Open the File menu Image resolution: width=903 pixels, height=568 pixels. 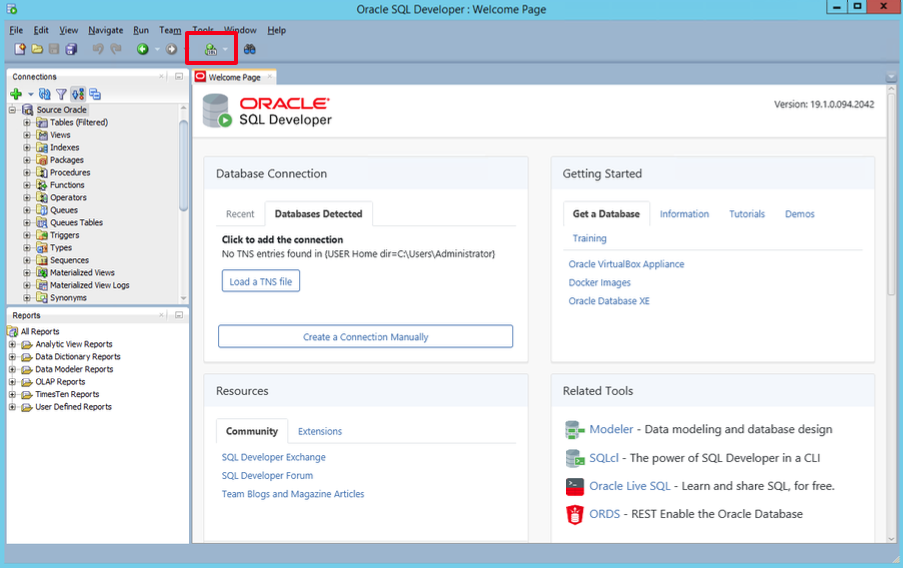pos(16,30)
